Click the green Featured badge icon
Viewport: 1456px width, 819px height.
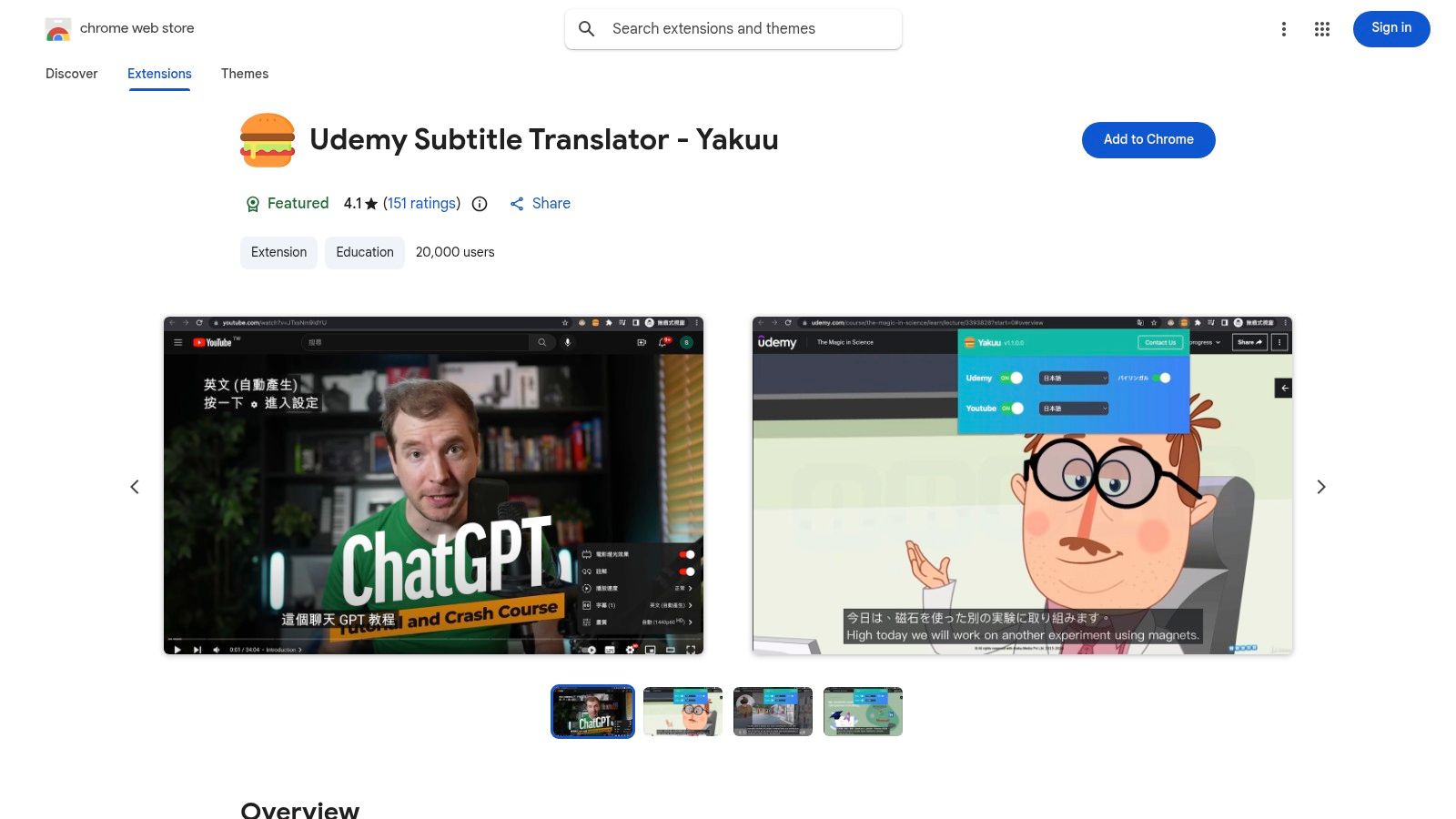coord(253,203)
